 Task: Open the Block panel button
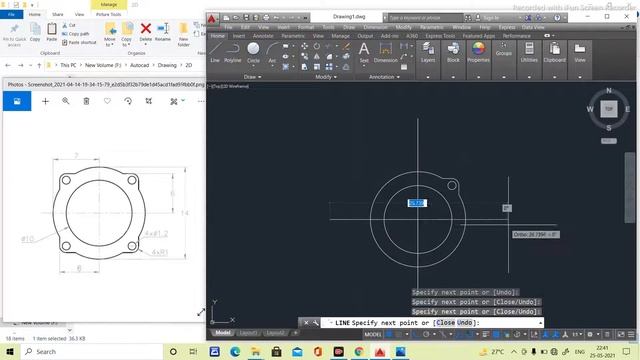tap(453, 53)
